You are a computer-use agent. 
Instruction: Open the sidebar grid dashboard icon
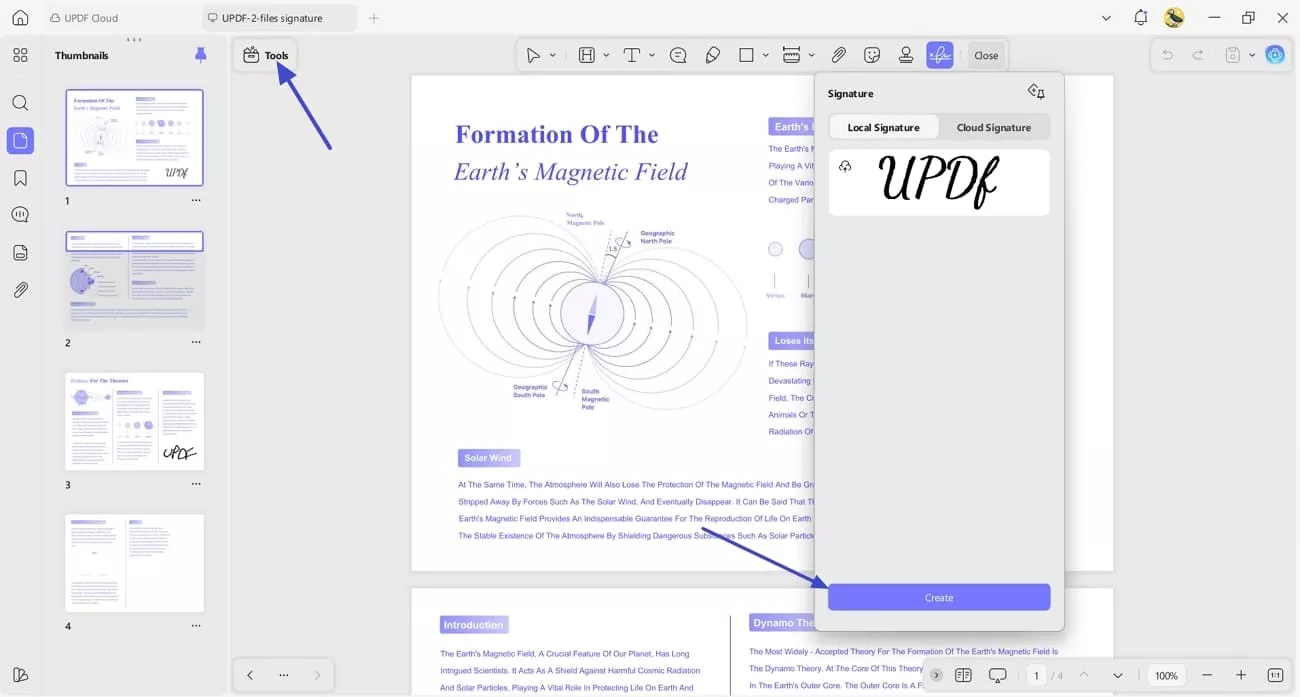click(20, 55)
